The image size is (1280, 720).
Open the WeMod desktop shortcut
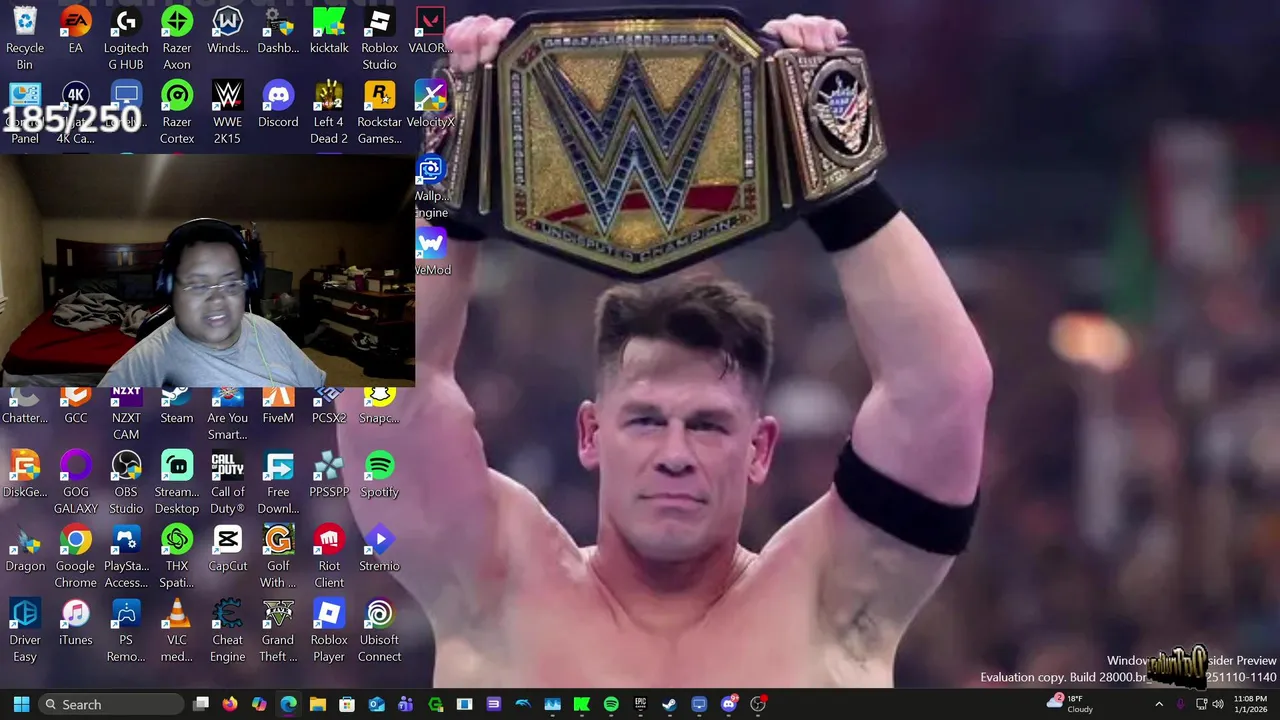(432, 251)
